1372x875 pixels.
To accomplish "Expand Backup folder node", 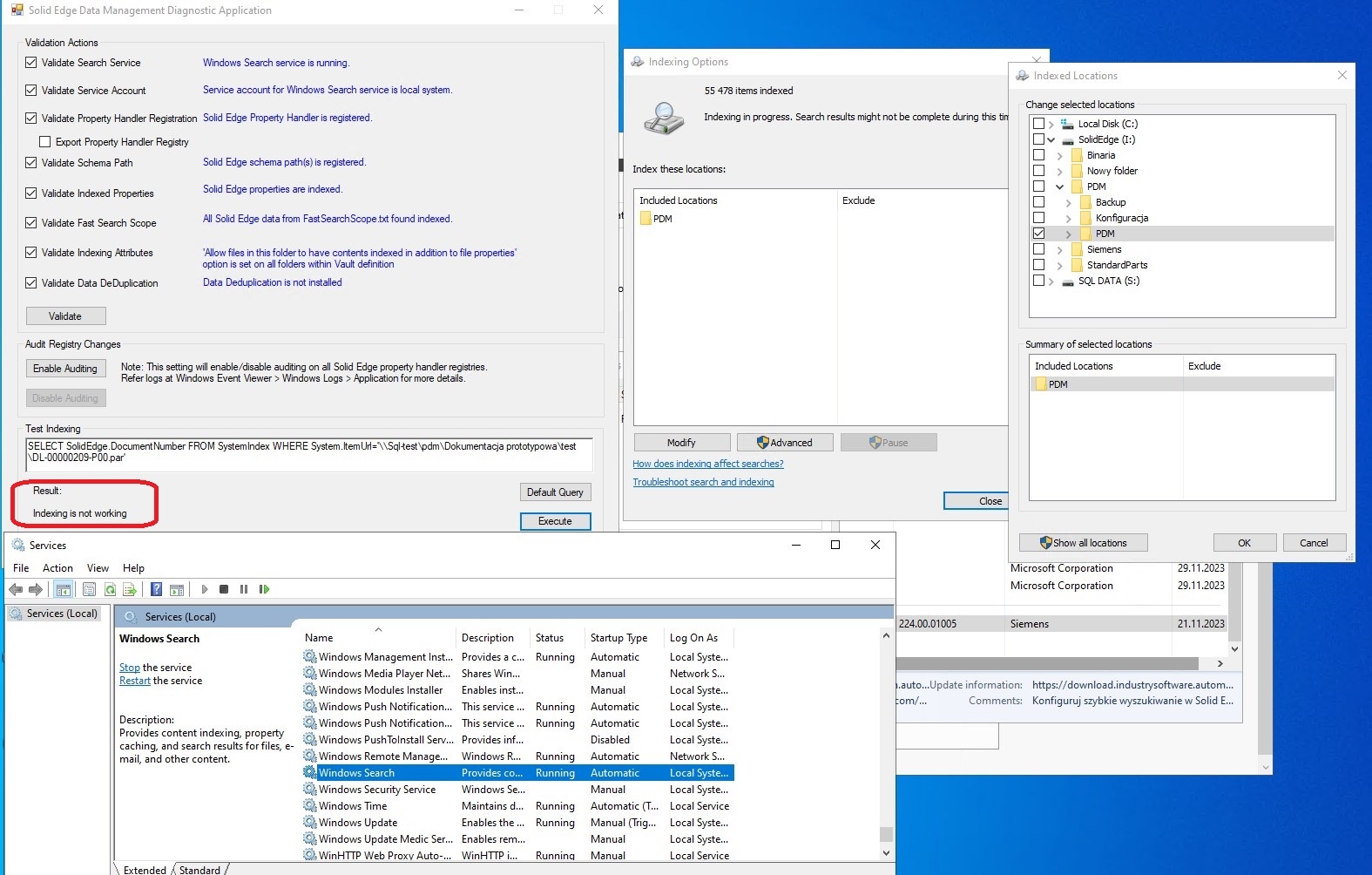I will click(x=1069, y=202).
